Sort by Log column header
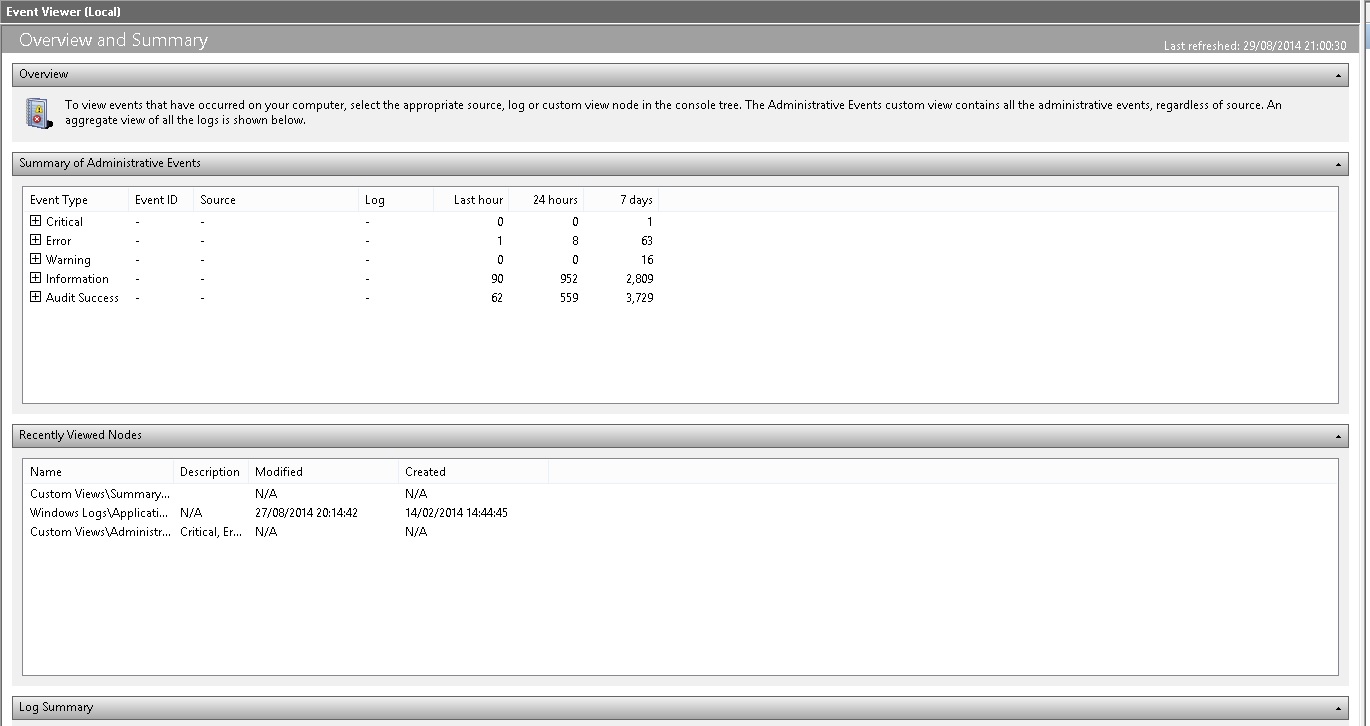Screen dimensions: 1370x726 pos(396,200)
